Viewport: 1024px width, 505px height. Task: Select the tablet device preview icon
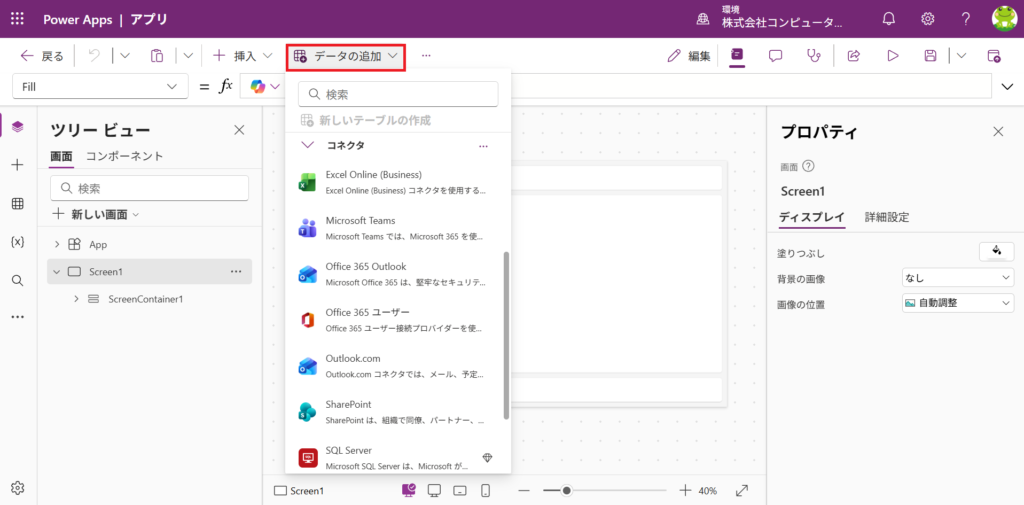point(460,490)
